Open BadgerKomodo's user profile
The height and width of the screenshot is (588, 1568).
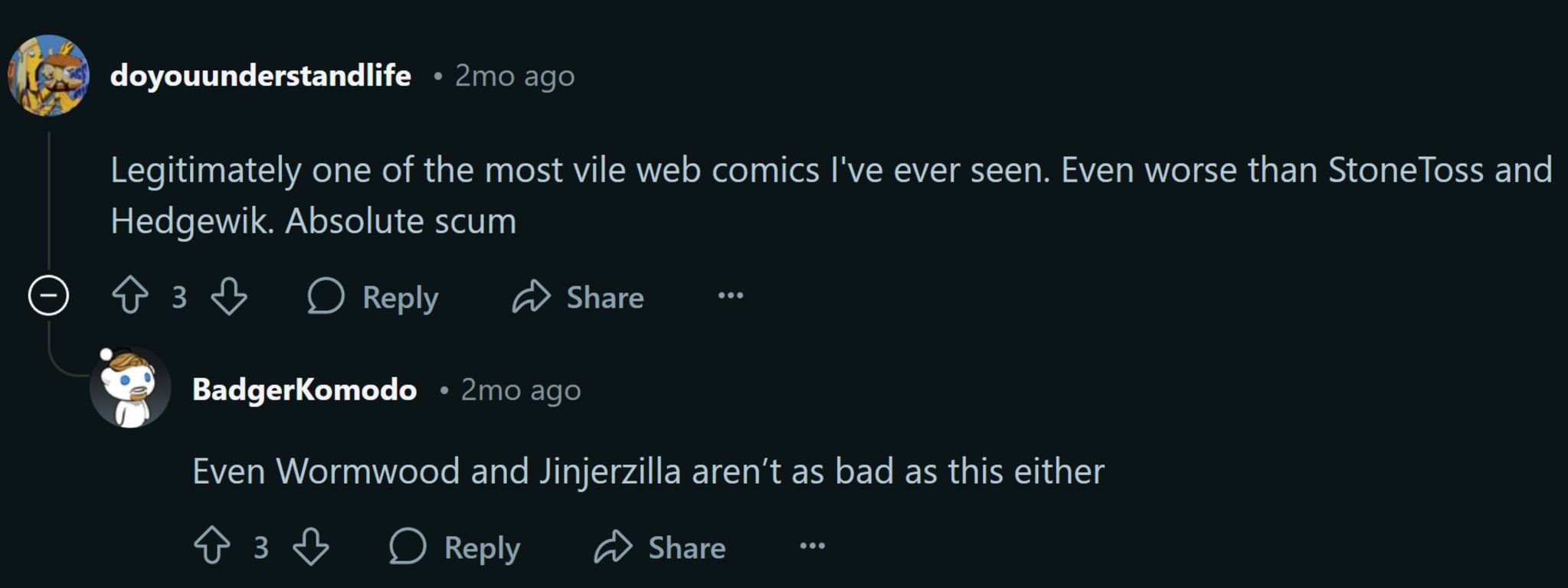[304, 390]
